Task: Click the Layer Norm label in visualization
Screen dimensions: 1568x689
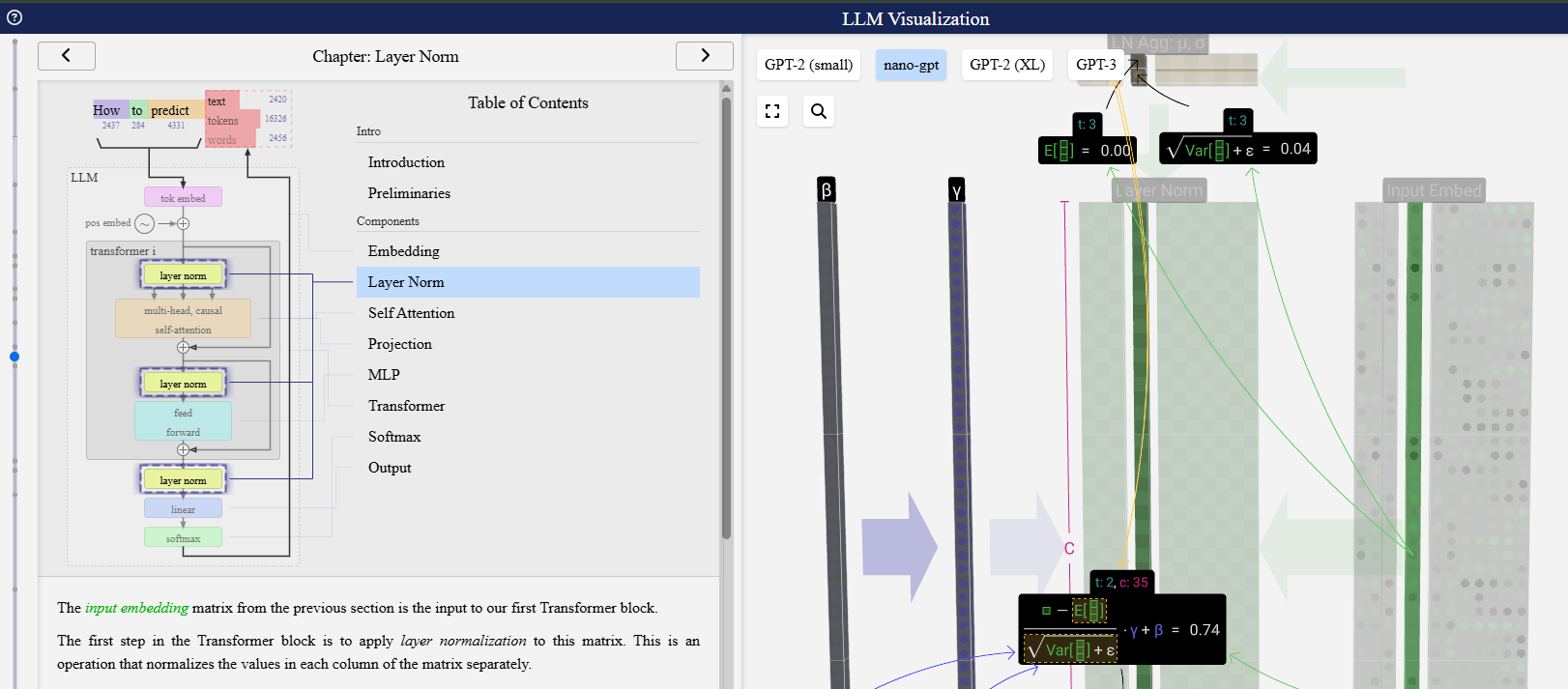Action: (x=1159, y=190)
